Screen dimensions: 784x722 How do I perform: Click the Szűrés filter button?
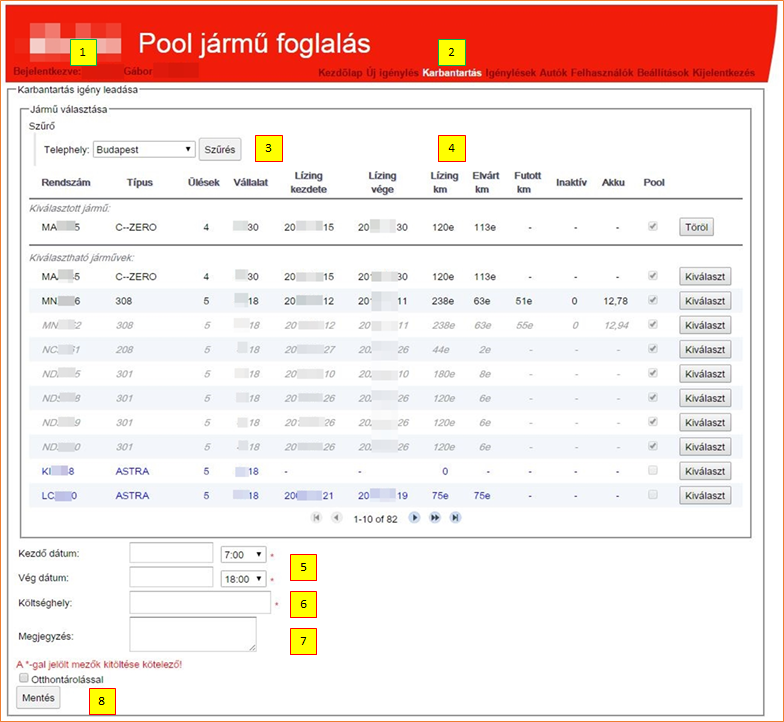pos(219,149)
